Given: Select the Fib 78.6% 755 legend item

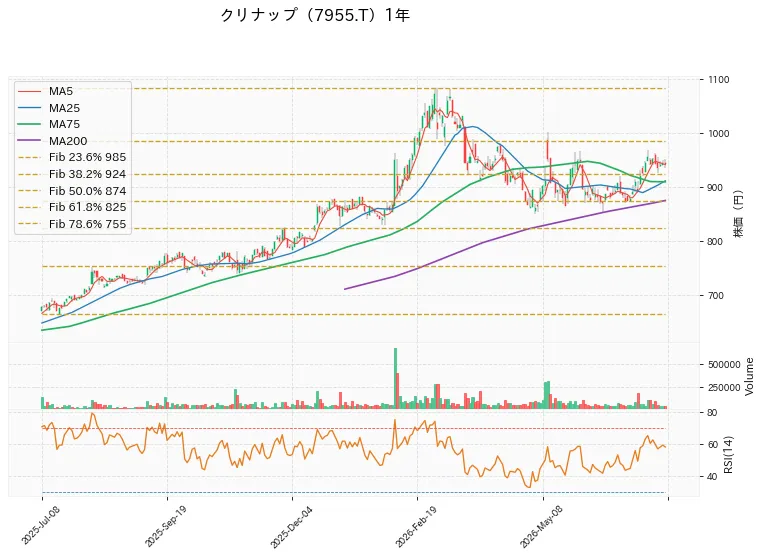Looking at the screenshot, I should coord(72,224).
